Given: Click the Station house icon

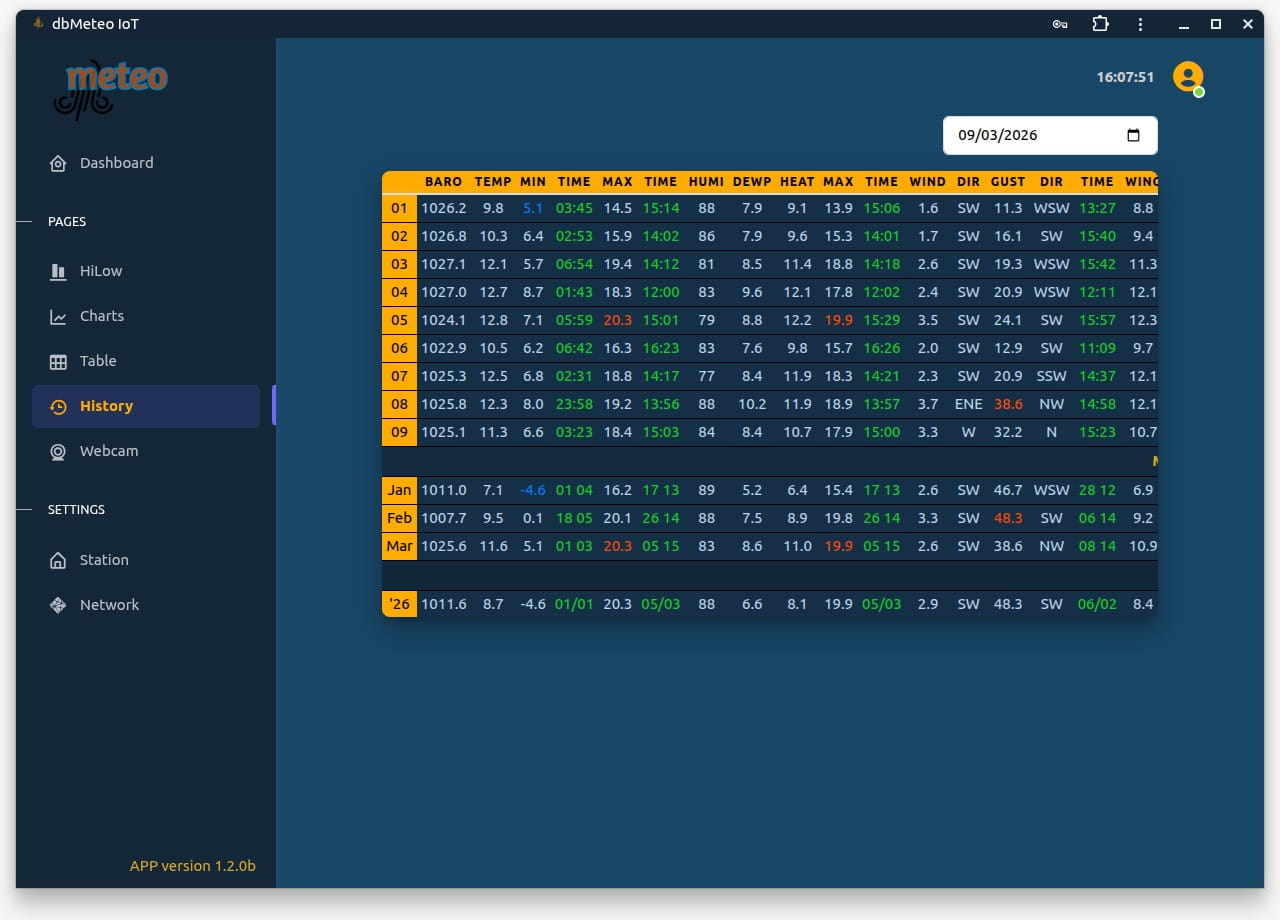Looking at the screenshot, I should pos(58,560).
